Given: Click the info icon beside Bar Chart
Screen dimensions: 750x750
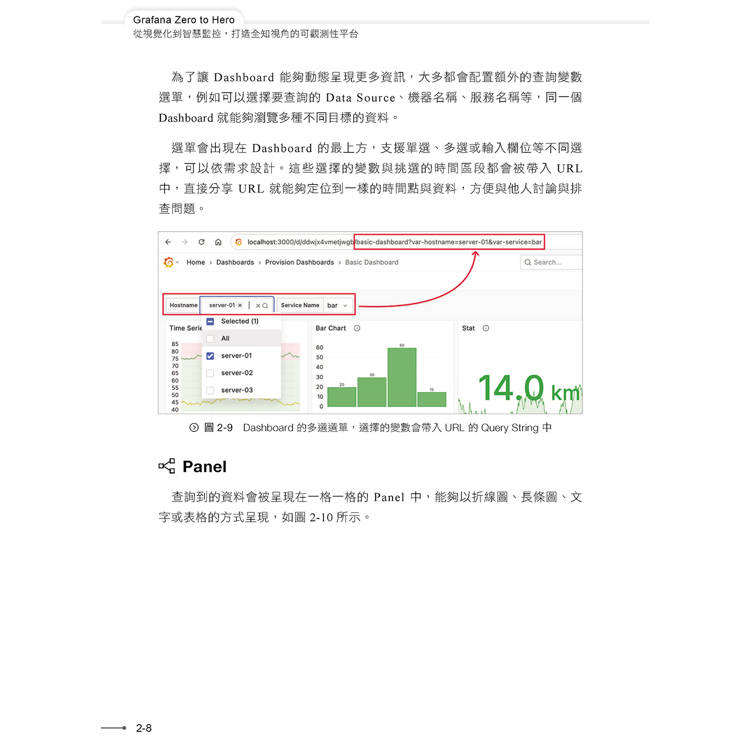Looking at the screenshot, I should [357, 328].
